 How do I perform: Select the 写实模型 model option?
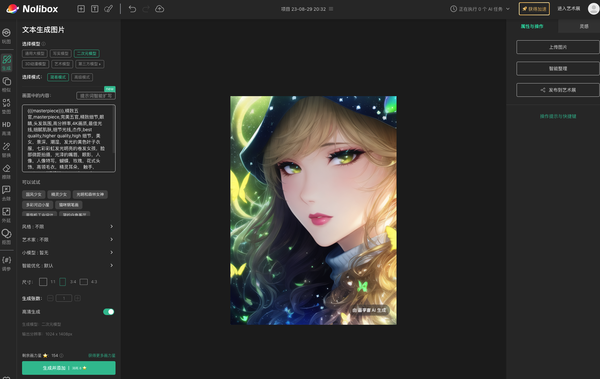click(x=60, y=54)
